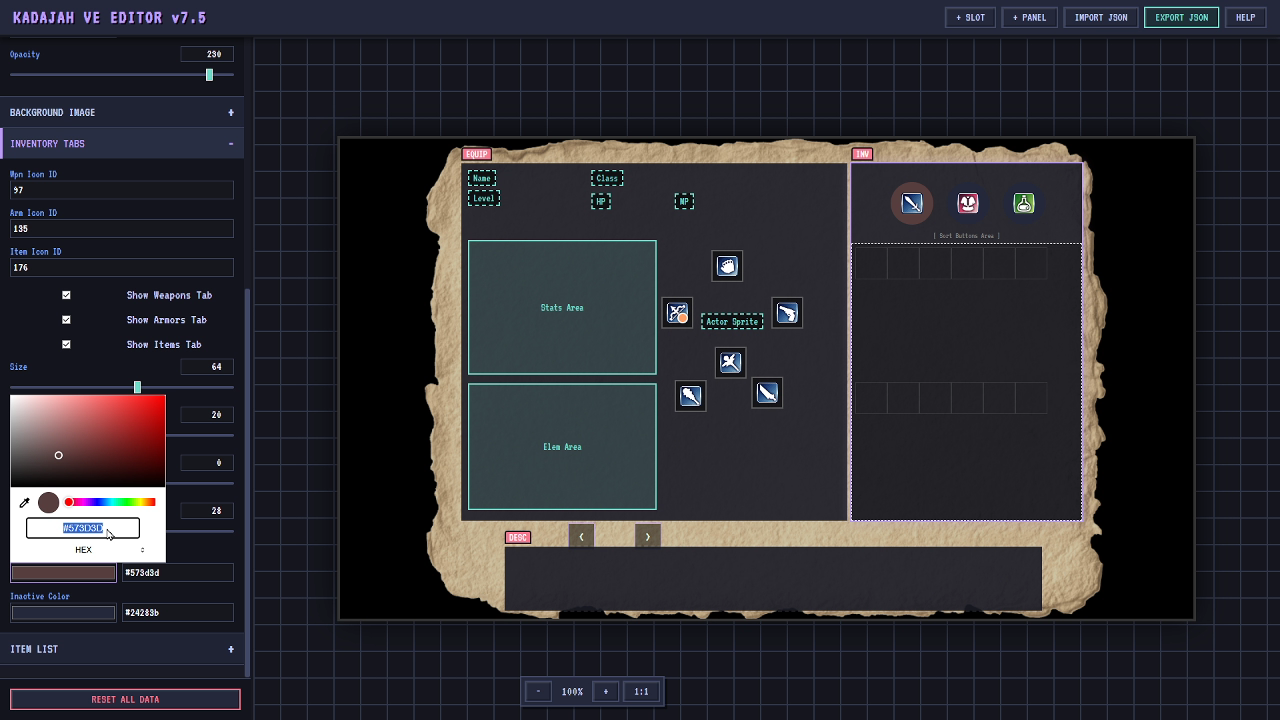Select the INV panel label
This screenshot has width=1280, height=720.
tap(862, 154)
